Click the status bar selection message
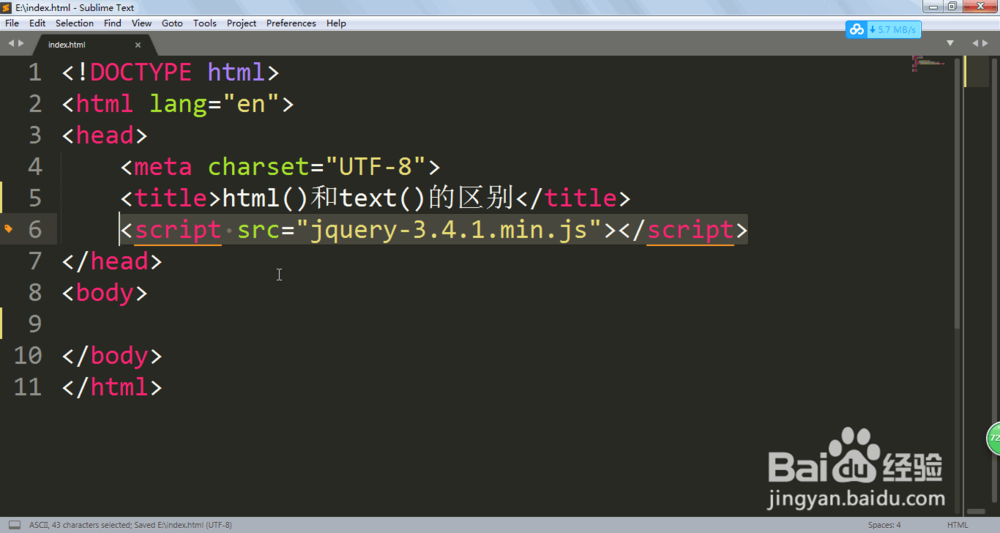This screenshot has height=533, width=1000. (130, 525)
